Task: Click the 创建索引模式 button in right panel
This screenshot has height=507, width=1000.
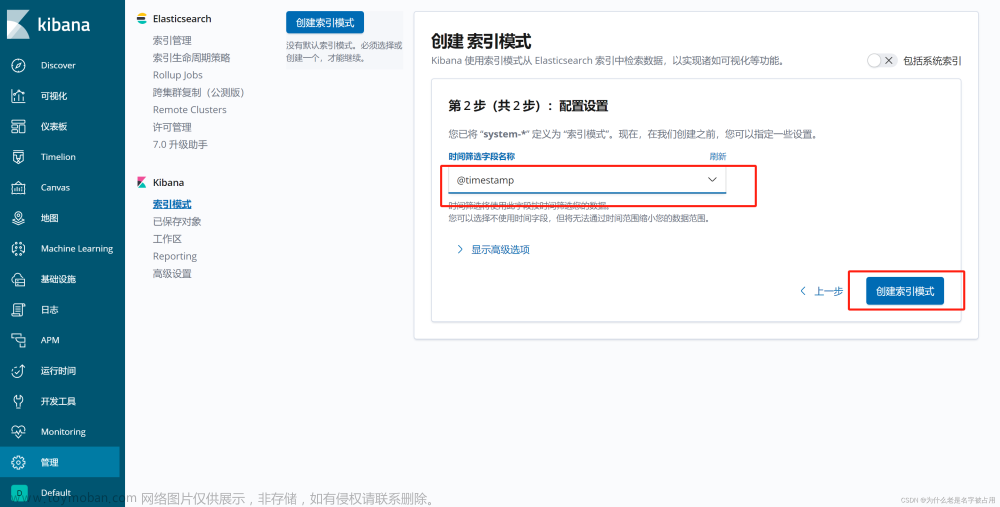Action: [905, 291]
